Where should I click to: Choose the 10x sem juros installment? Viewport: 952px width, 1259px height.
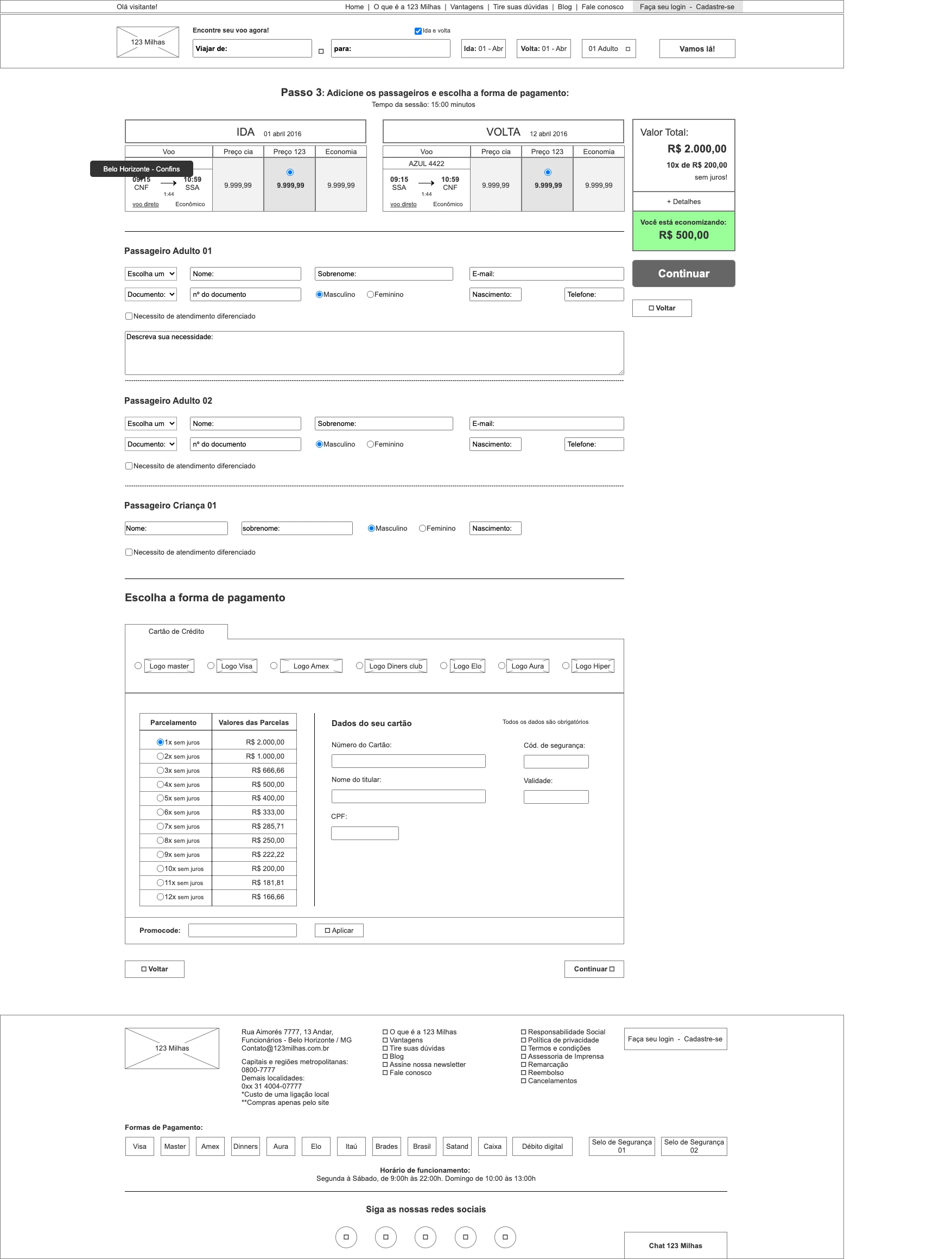[161, 869]
